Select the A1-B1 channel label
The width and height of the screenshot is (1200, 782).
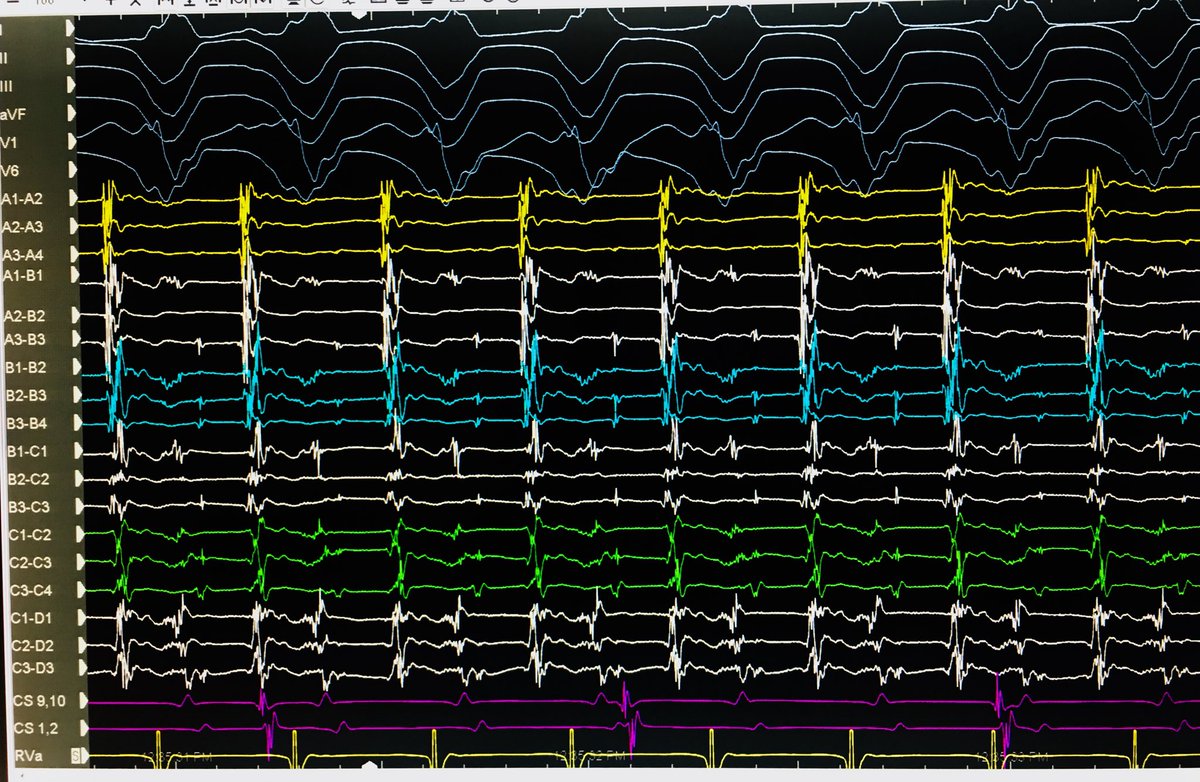[x=23, y=274]
